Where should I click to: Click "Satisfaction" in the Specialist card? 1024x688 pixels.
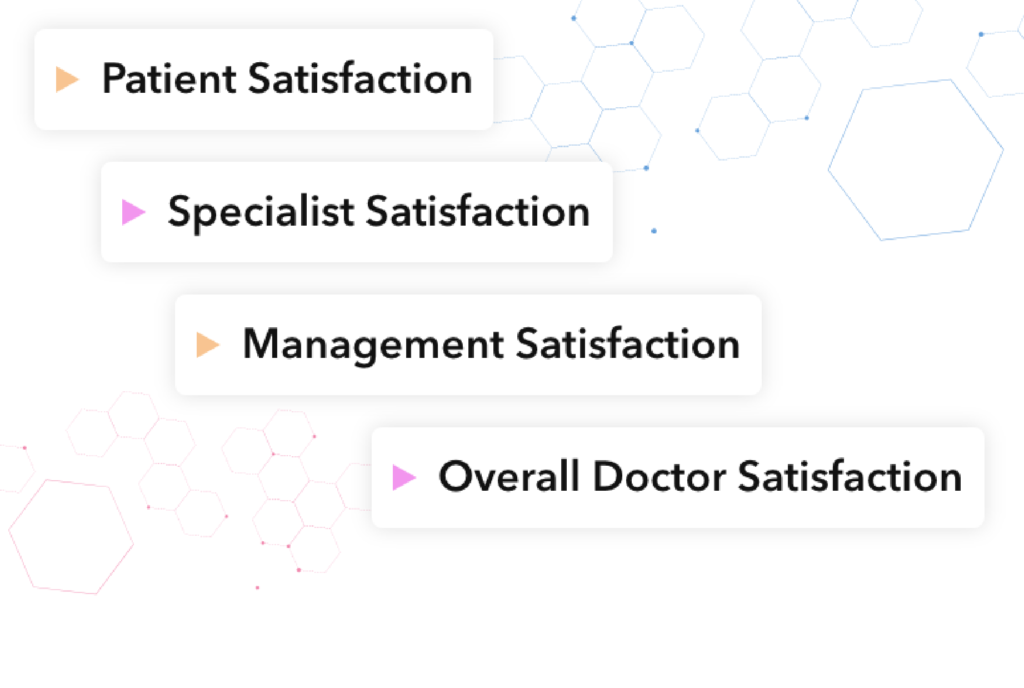[x=478, y=211]
